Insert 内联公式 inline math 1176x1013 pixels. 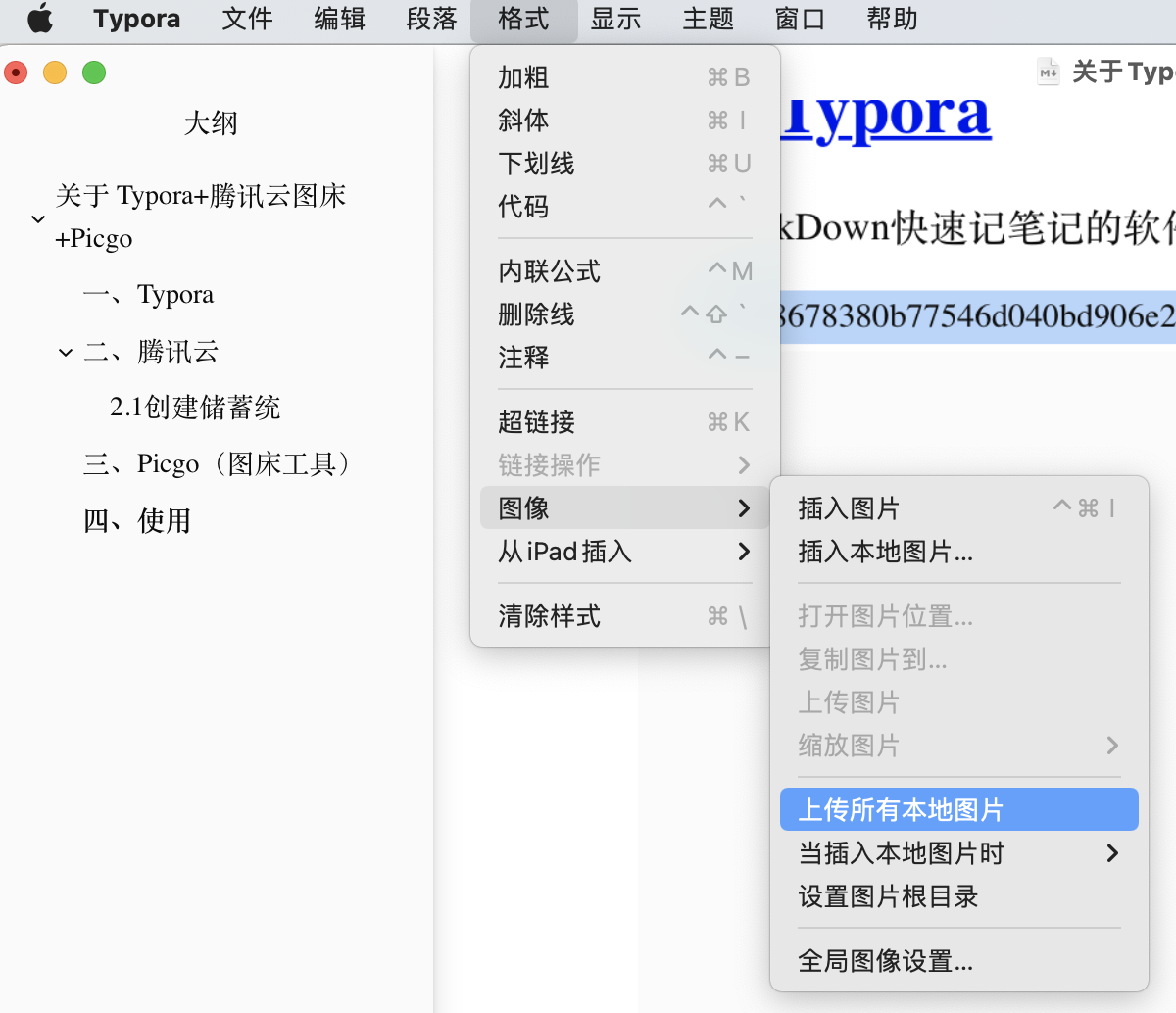pyautogui.click(x=625, y=271)
